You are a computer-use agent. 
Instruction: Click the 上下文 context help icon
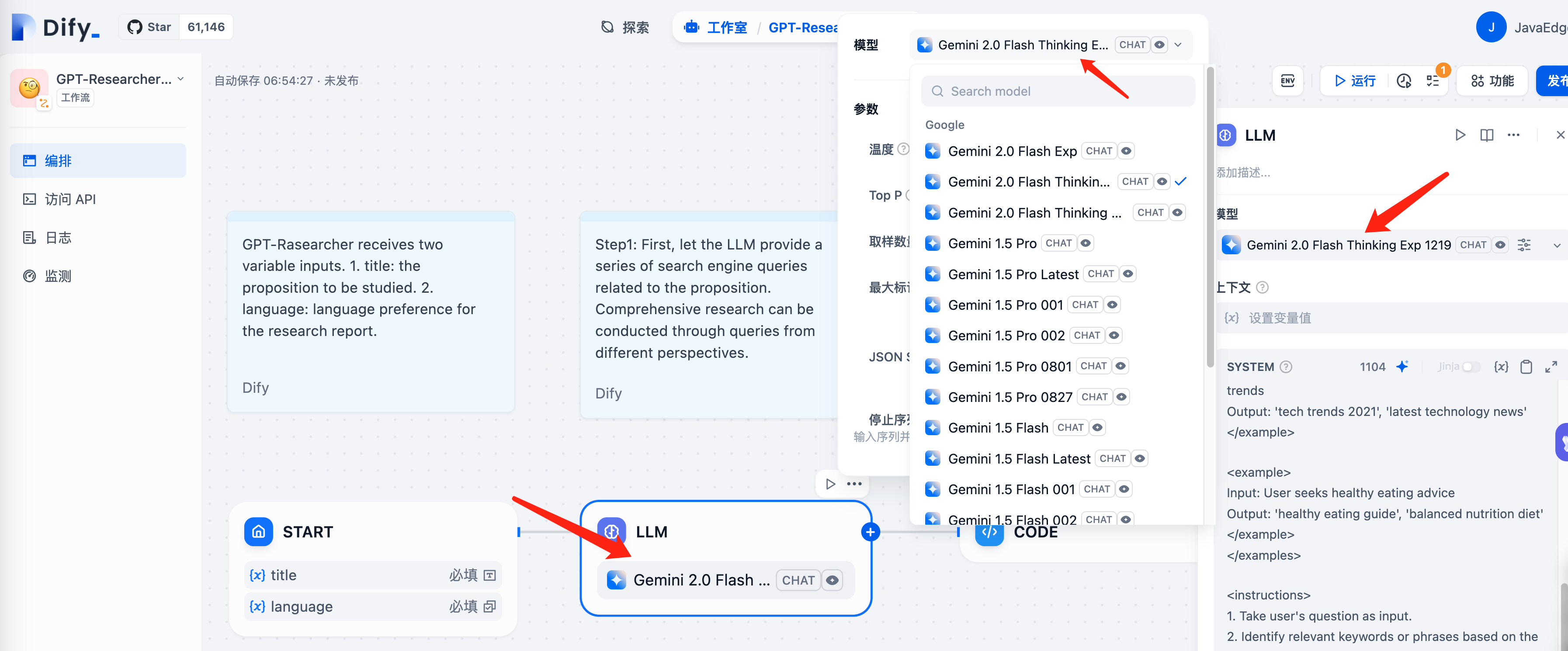pos(1263,287)
